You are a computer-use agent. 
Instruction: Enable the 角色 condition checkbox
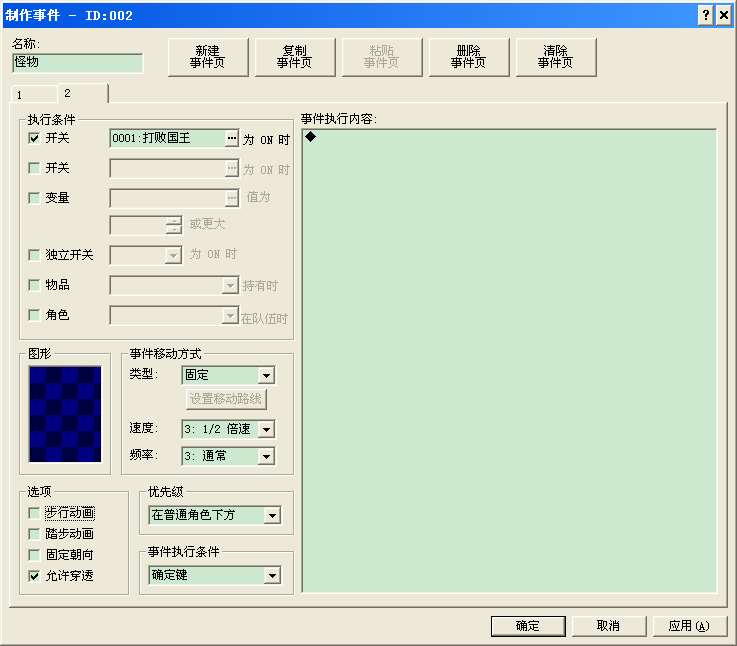point(34,315)
